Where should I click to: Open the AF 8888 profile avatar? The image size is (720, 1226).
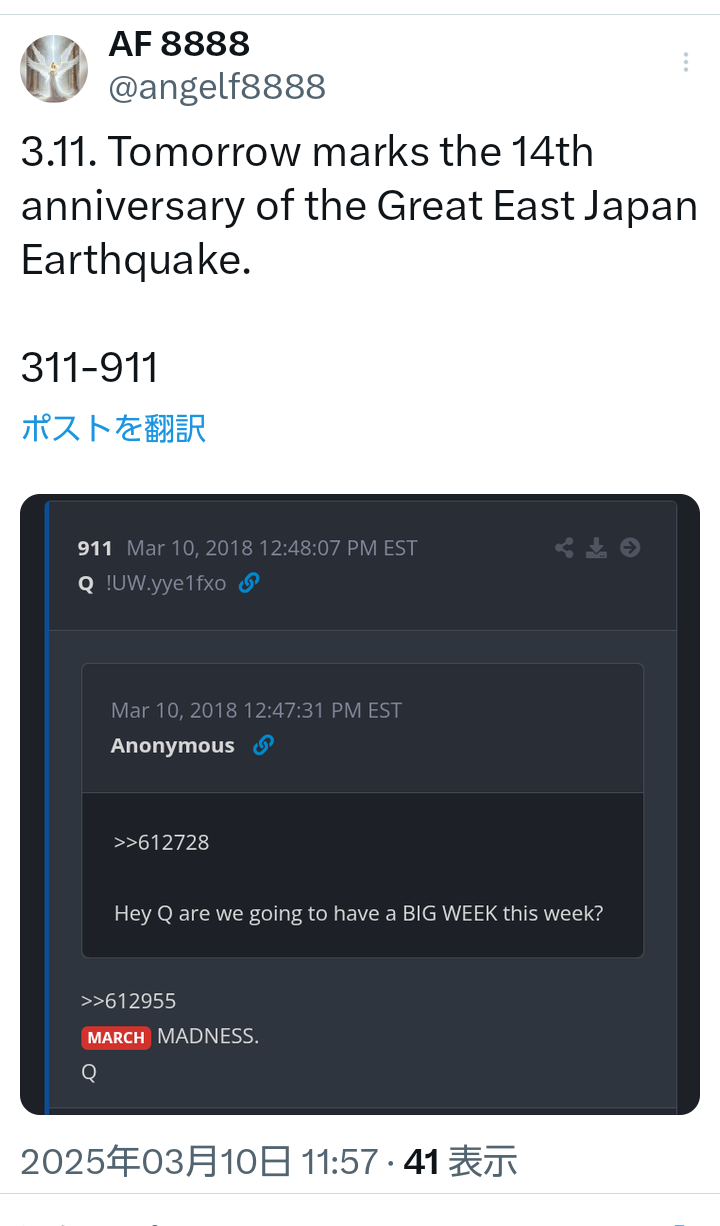[x=54, y=69]
